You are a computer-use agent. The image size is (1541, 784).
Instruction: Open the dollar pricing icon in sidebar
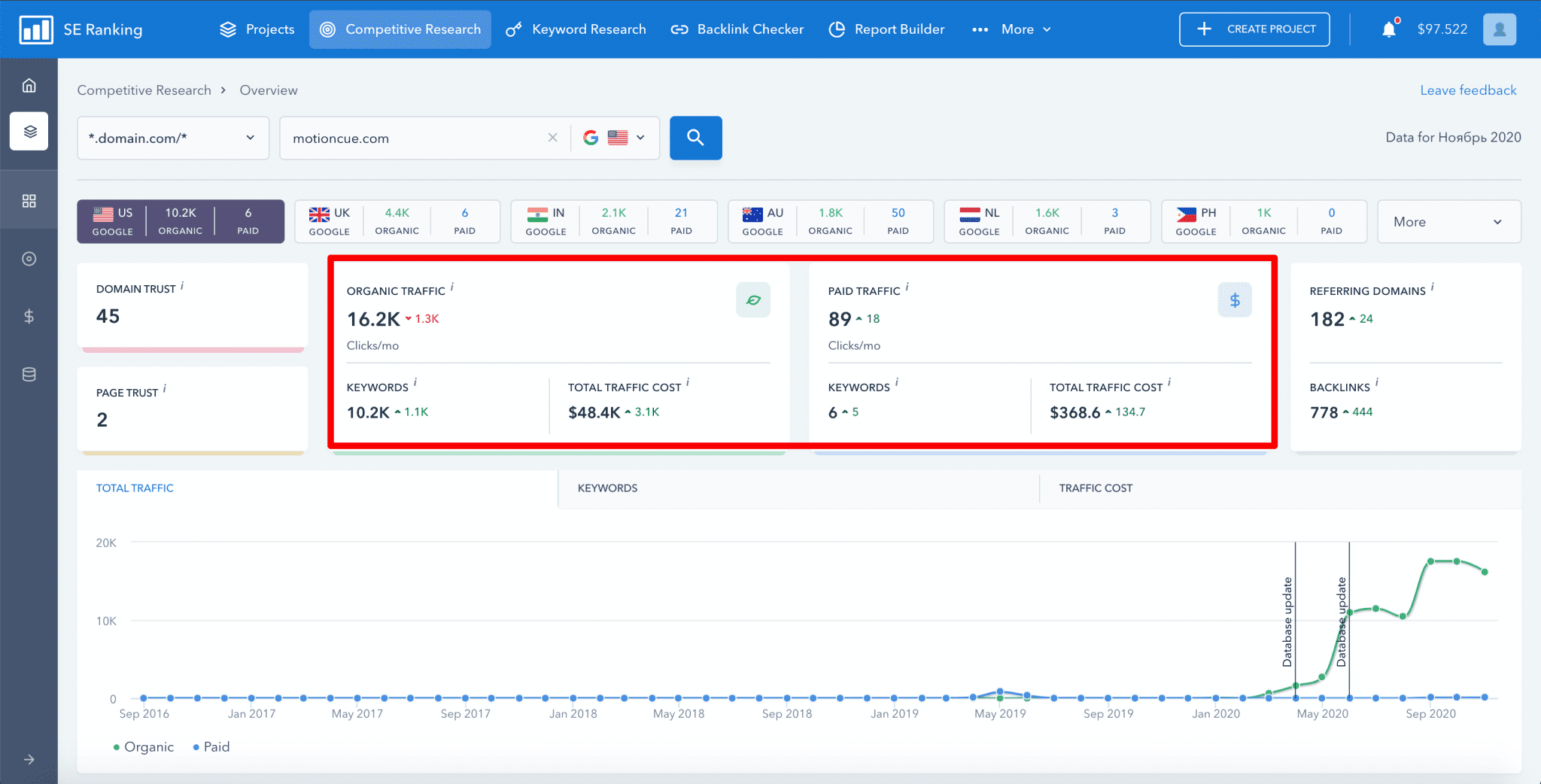pyautogui.click(x=29, y=316)
